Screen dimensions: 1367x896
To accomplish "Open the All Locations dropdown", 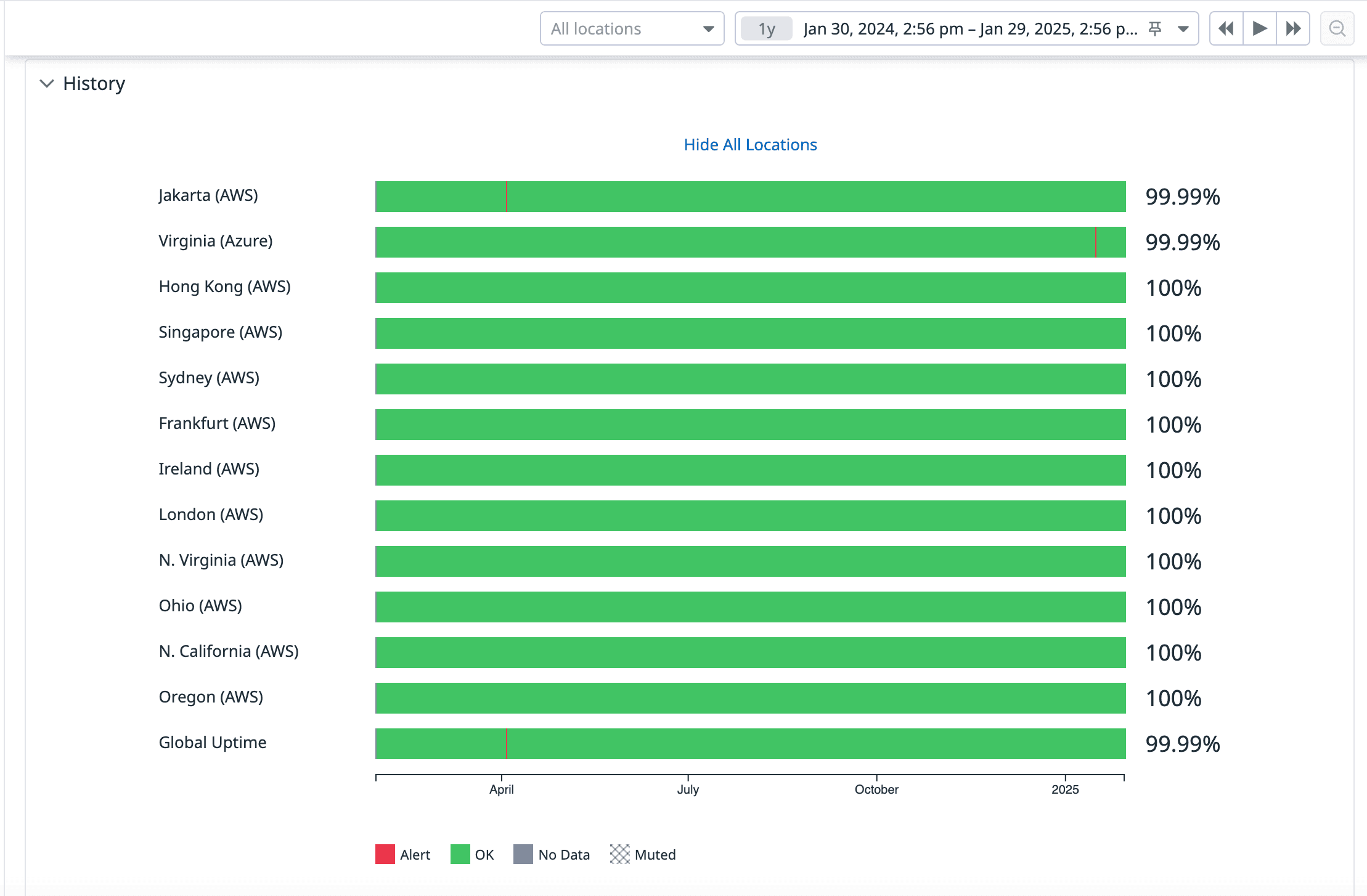I will [630, 27].
